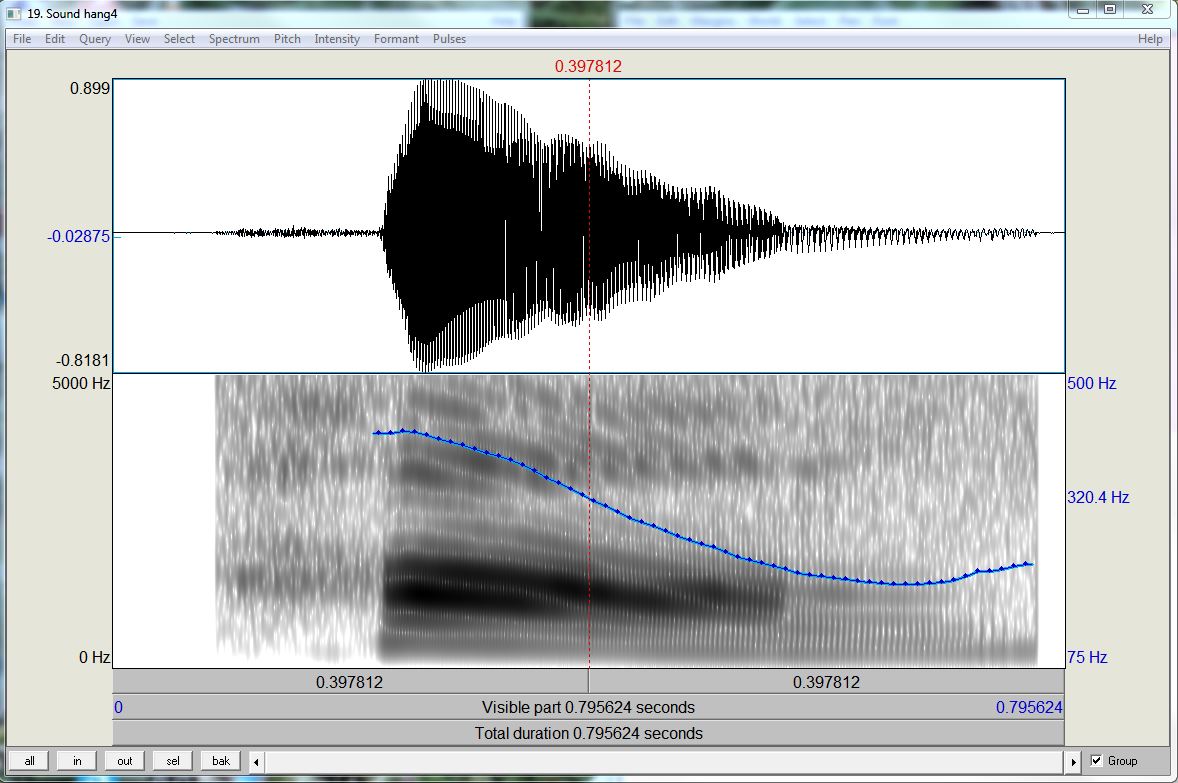Viewport: 1178px width, 783px height.
Task: Toggle the Group checkbox
Action: 1096,761
